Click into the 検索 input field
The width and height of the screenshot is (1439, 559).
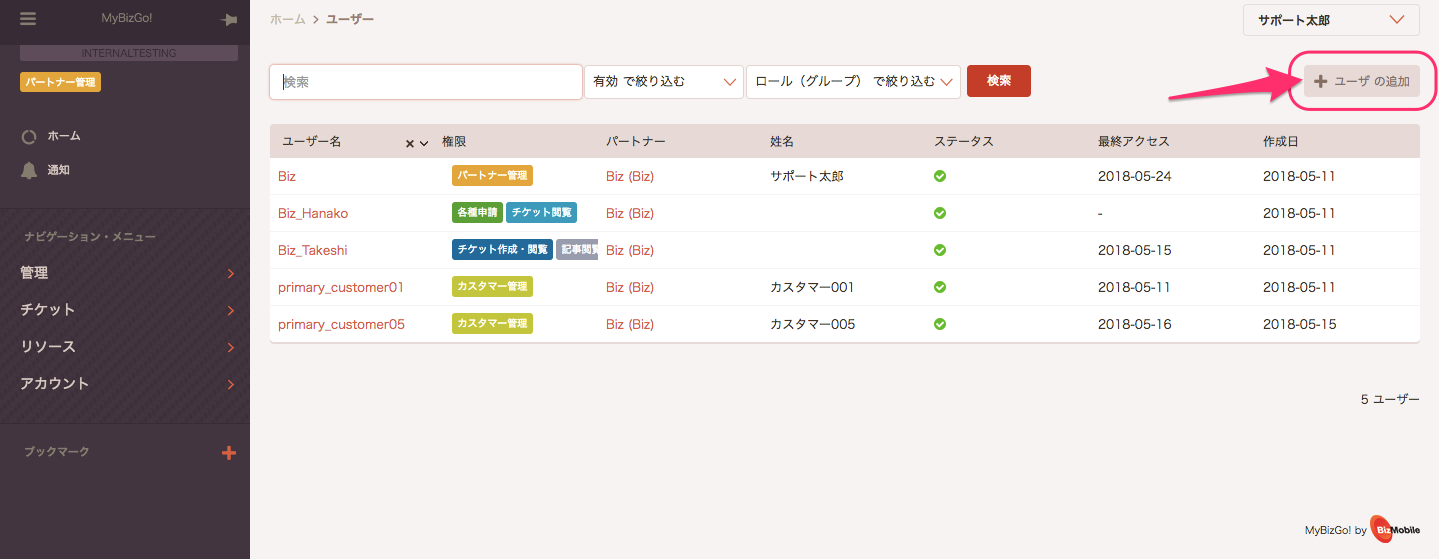[426, 82]
